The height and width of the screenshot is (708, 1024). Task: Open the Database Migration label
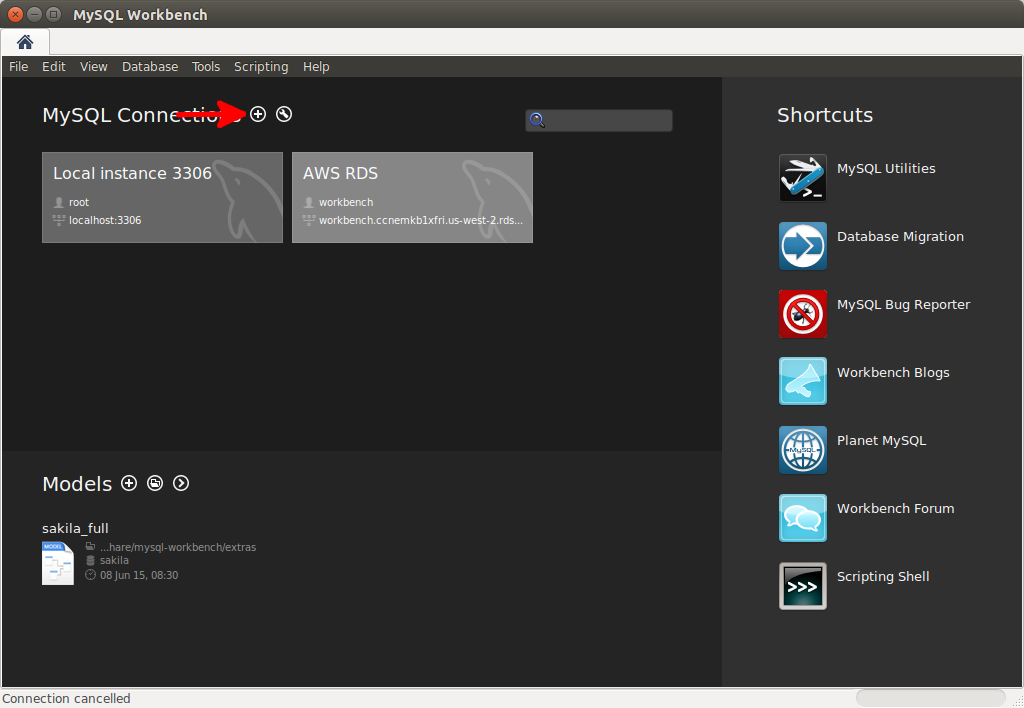(x=901, y=236)
